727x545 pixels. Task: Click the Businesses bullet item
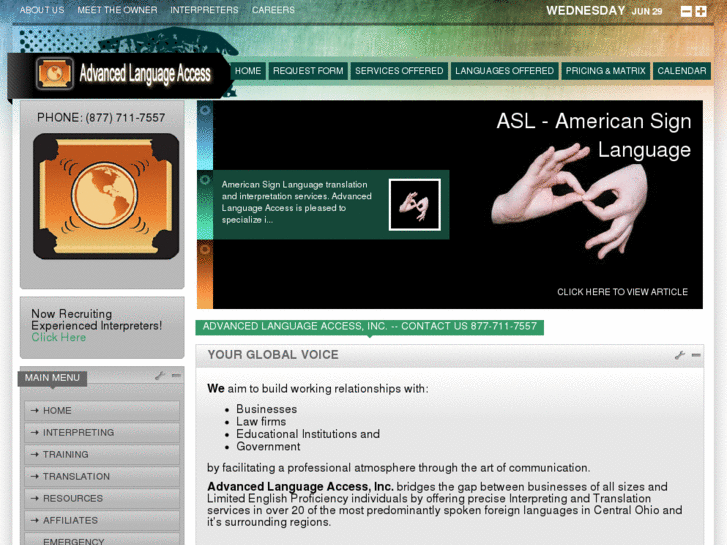[x=267, y=409]
